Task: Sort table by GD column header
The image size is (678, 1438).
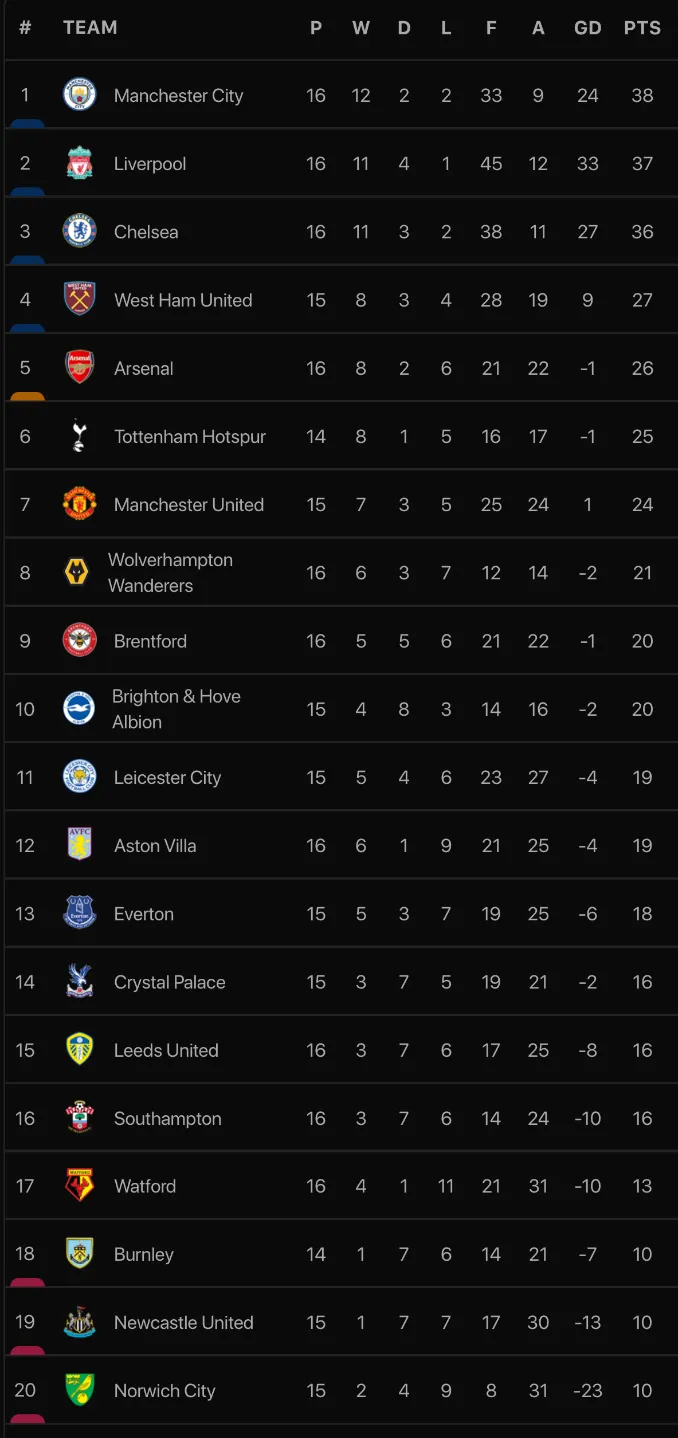Action: point(588,28)
